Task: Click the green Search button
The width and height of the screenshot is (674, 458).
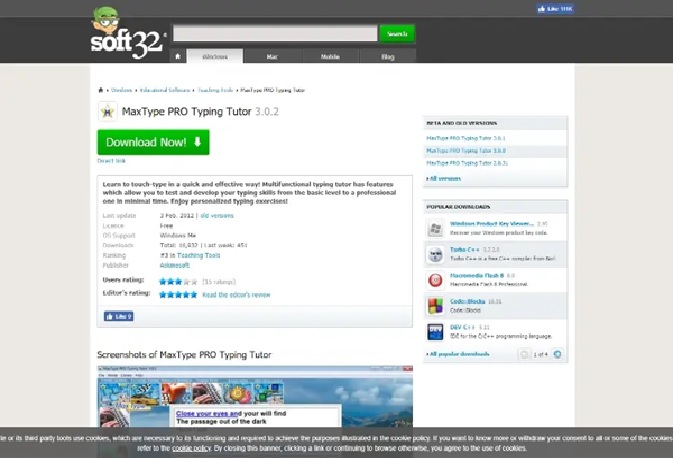Action: (x=397, y=34)
